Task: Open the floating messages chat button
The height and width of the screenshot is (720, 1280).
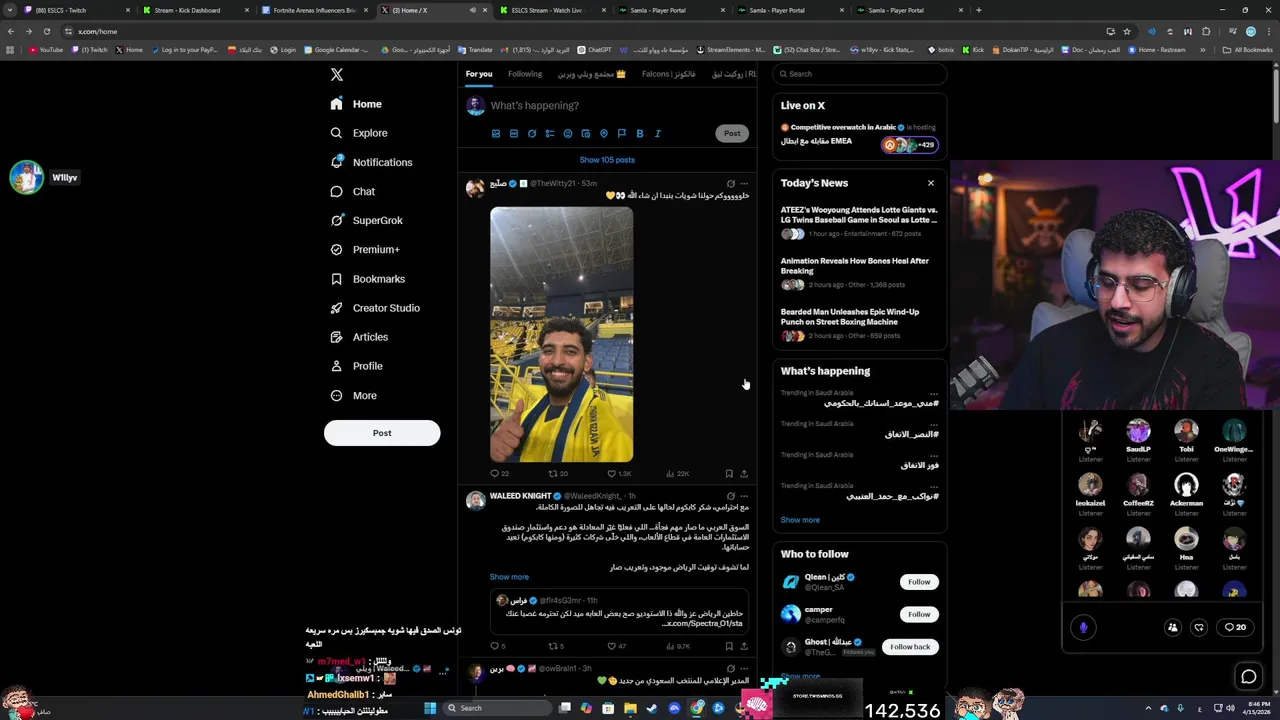Action: (1249, 677)
